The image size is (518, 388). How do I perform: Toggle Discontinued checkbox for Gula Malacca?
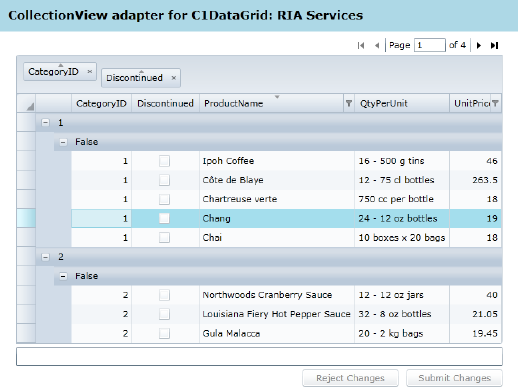[164, 333]
